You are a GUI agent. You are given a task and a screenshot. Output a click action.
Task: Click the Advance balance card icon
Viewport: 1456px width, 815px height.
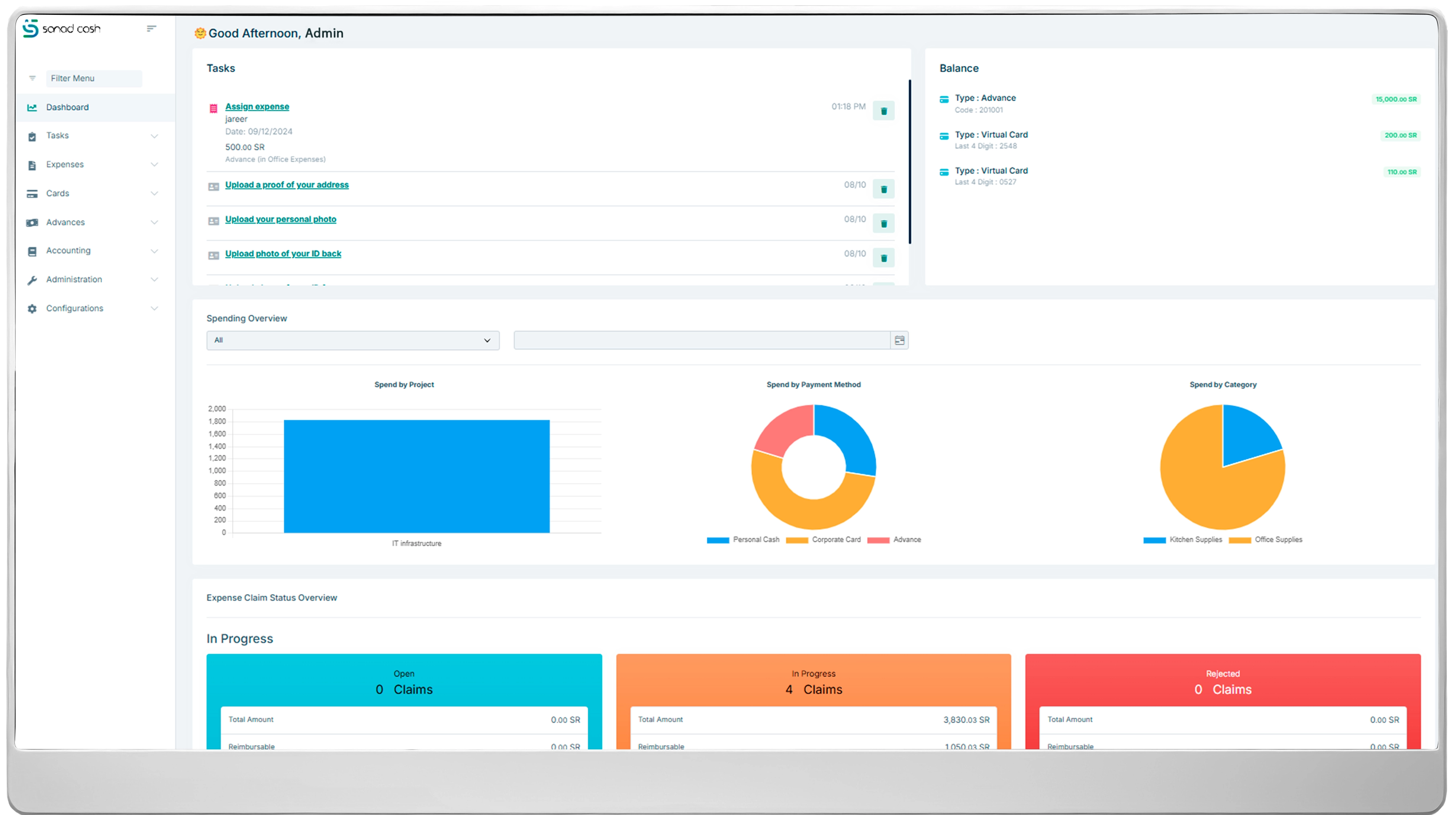click(944, 99)
